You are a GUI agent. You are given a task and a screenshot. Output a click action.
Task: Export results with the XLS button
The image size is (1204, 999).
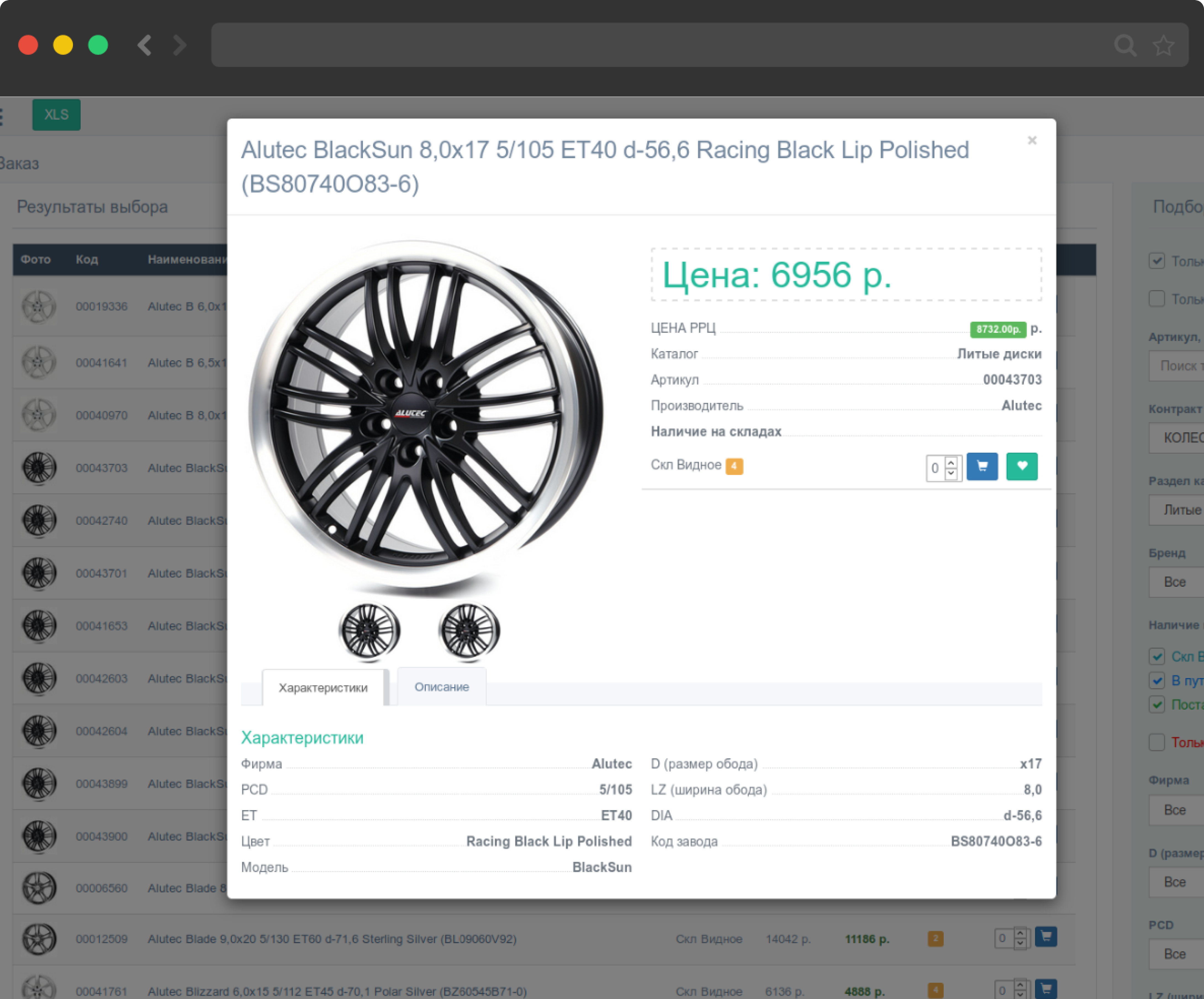pyautogui.click(x=56, y=115)
